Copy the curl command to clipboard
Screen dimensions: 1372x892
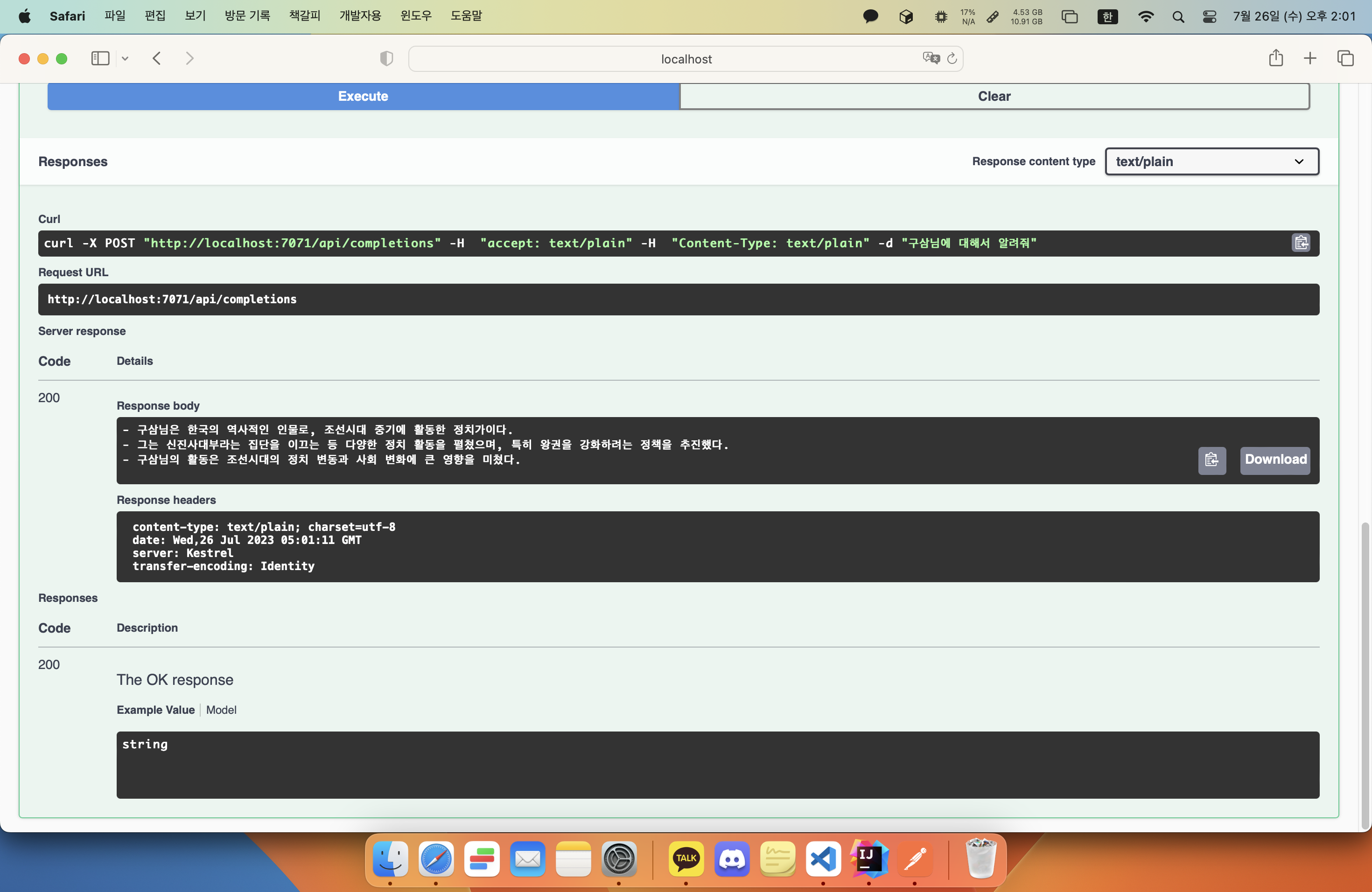(x=1301, y=243)
